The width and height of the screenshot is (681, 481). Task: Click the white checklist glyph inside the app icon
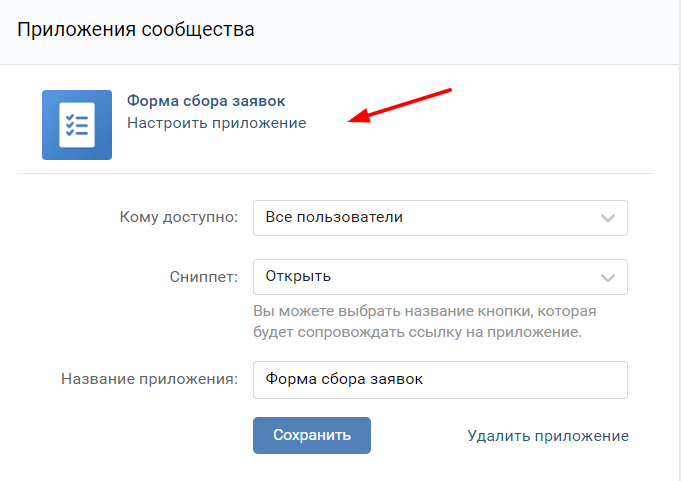pyautogui.click(x=77, y=125)
